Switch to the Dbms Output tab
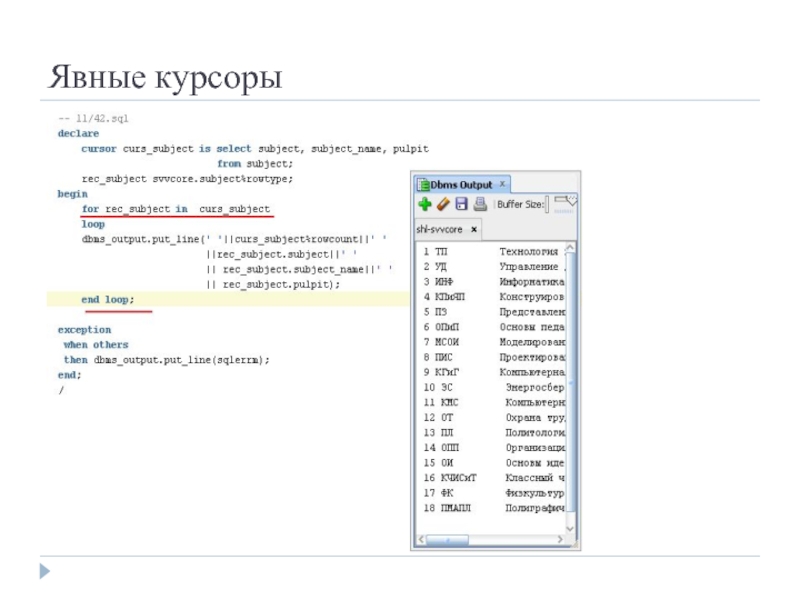This screenshot has width=800, height=600. pos(460,185)
